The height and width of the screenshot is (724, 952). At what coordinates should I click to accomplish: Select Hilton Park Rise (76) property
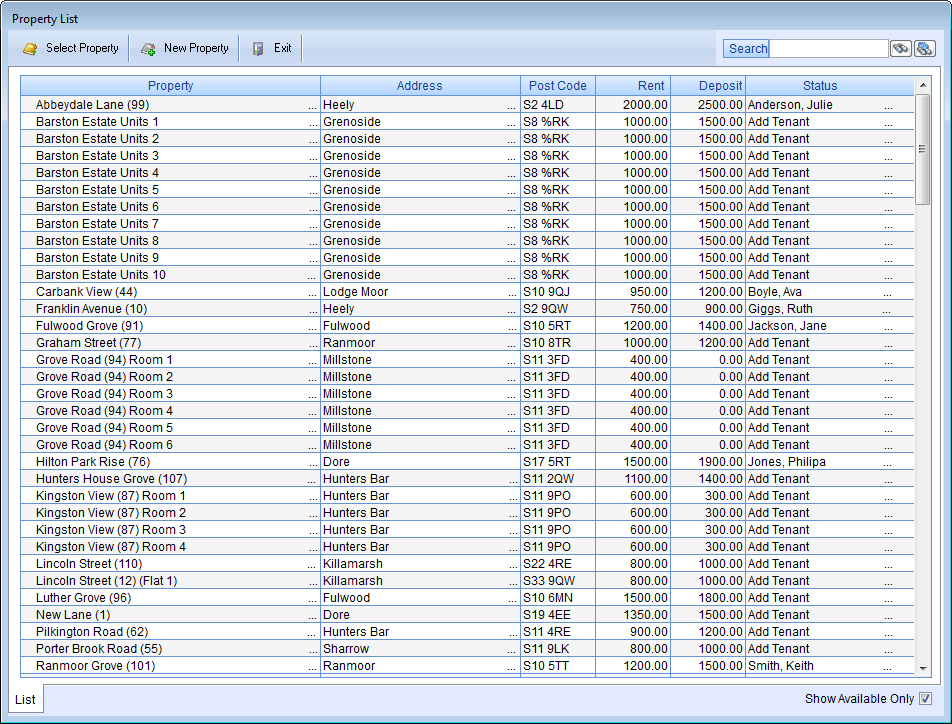(93, 462)
